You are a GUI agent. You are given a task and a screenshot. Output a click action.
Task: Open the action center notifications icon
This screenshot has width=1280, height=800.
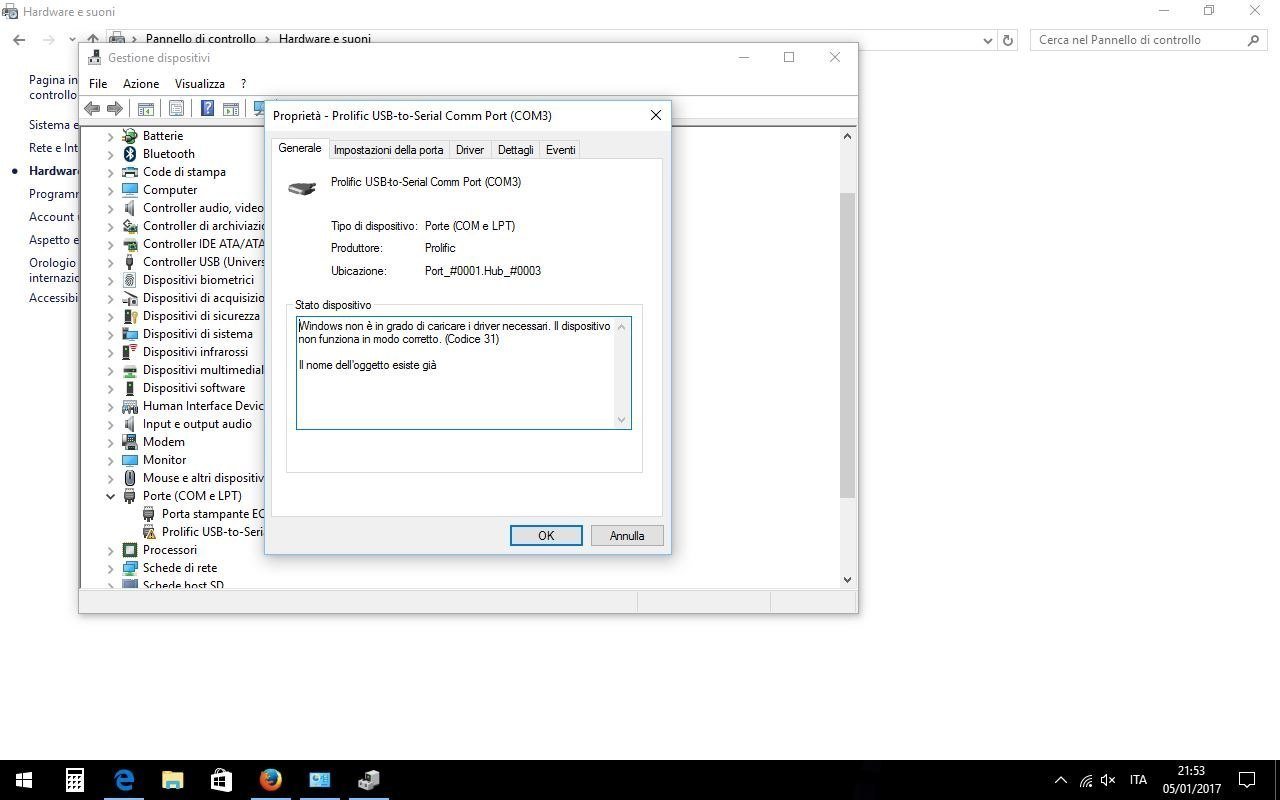tap(1247, 780)
